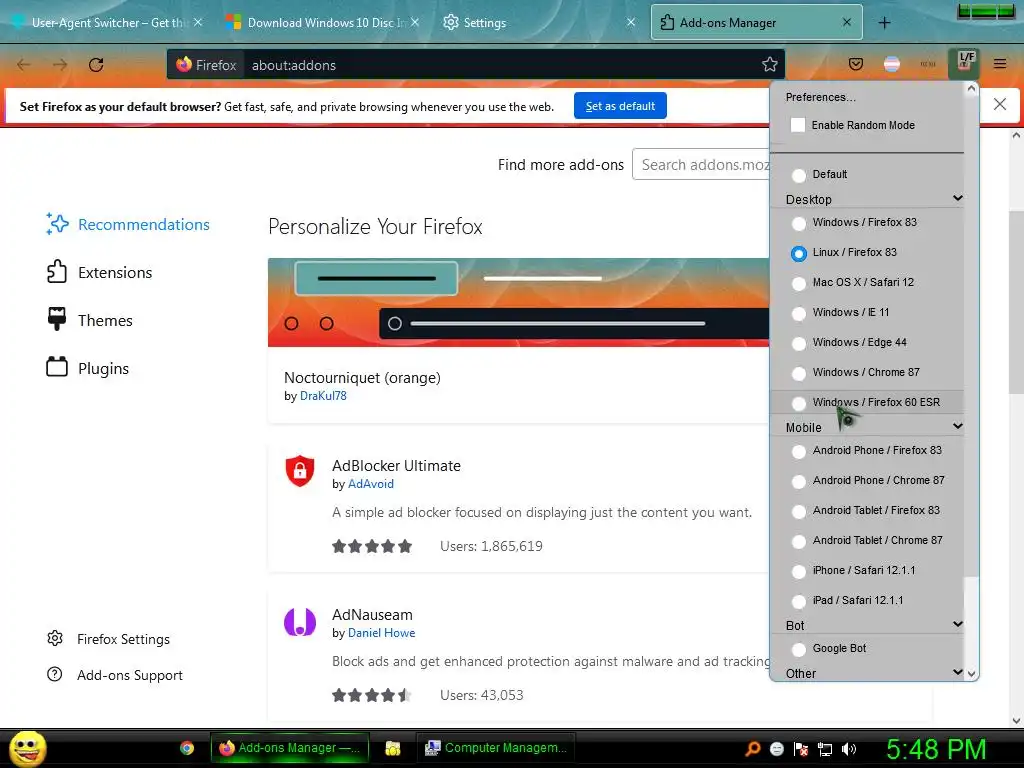Open the smiley Start menu button
The width and height of the screenshot is (1024, 768).
point(27,748)
